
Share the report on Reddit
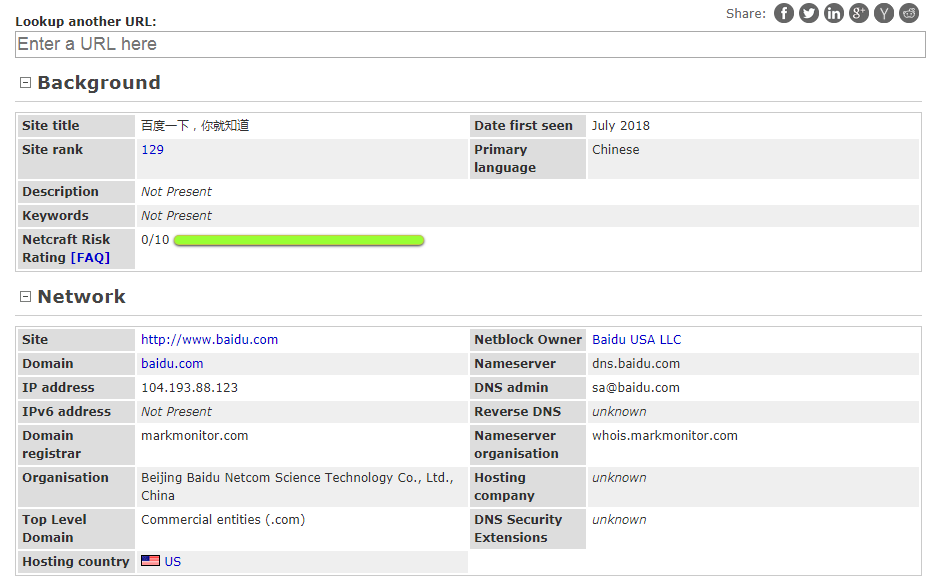click(909, 13)
